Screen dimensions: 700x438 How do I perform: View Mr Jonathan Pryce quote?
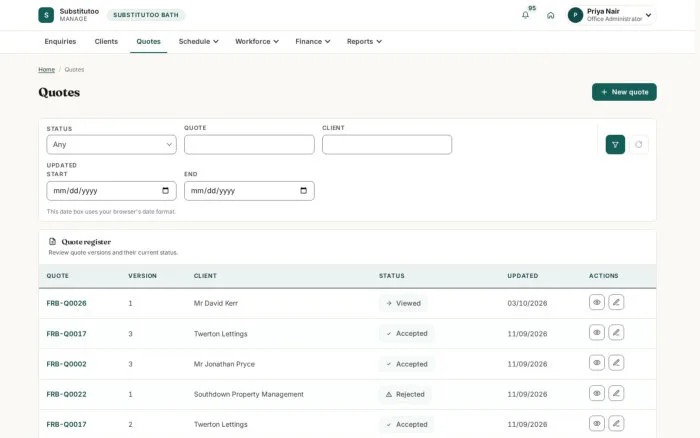coord(597,363)
